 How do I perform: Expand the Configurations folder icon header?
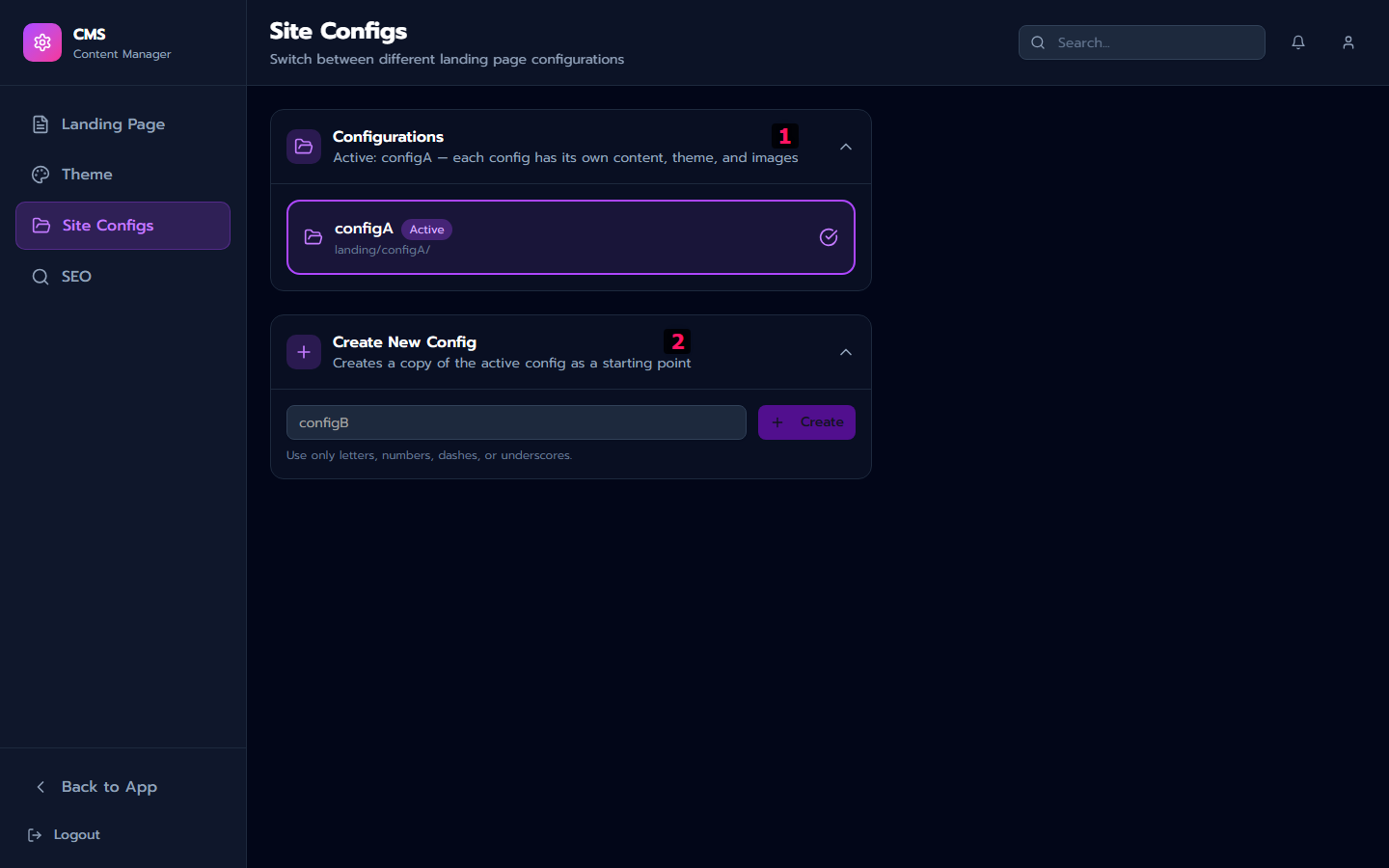click(303, 147)
